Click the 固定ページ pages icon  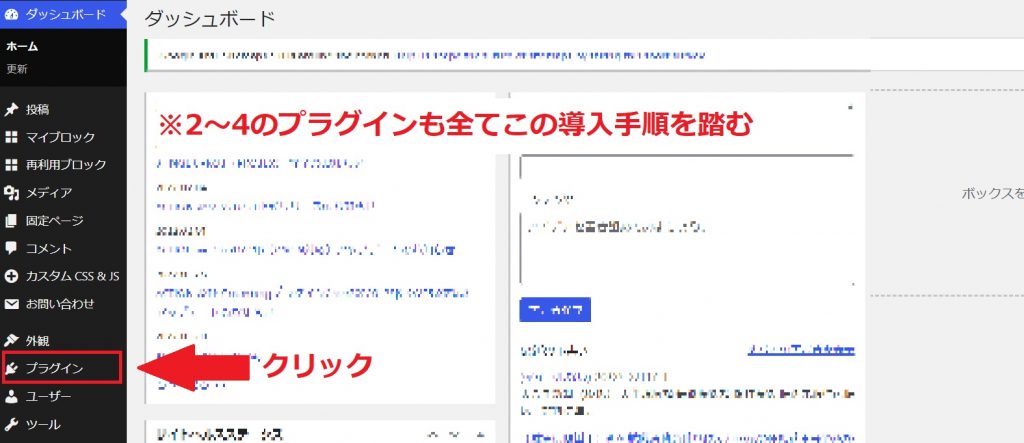click(12, 221)
